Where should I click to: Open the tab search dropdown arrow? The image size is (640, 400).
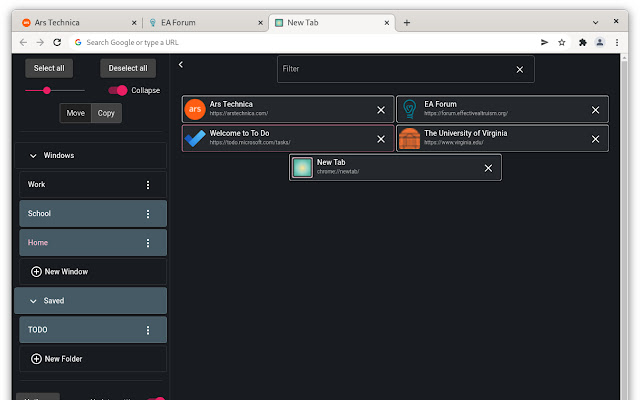click(x=596, y=22)
